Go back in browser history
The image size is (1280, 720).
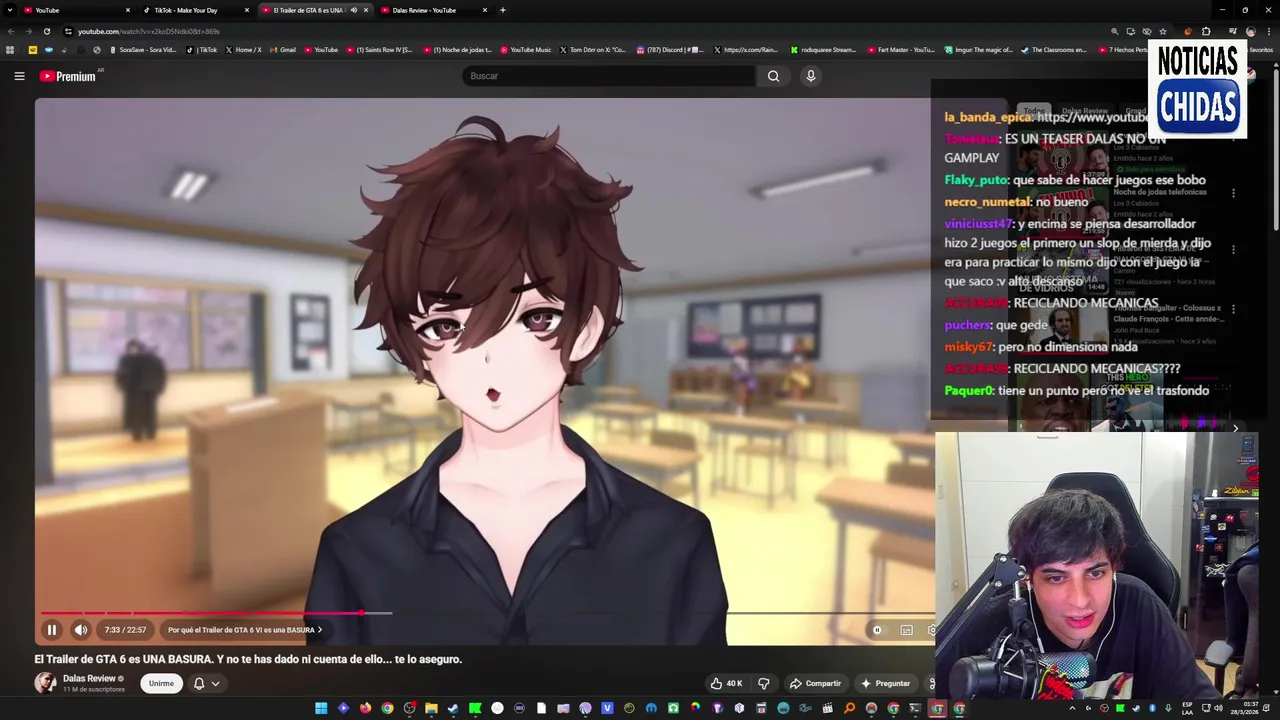click(11, 31)
